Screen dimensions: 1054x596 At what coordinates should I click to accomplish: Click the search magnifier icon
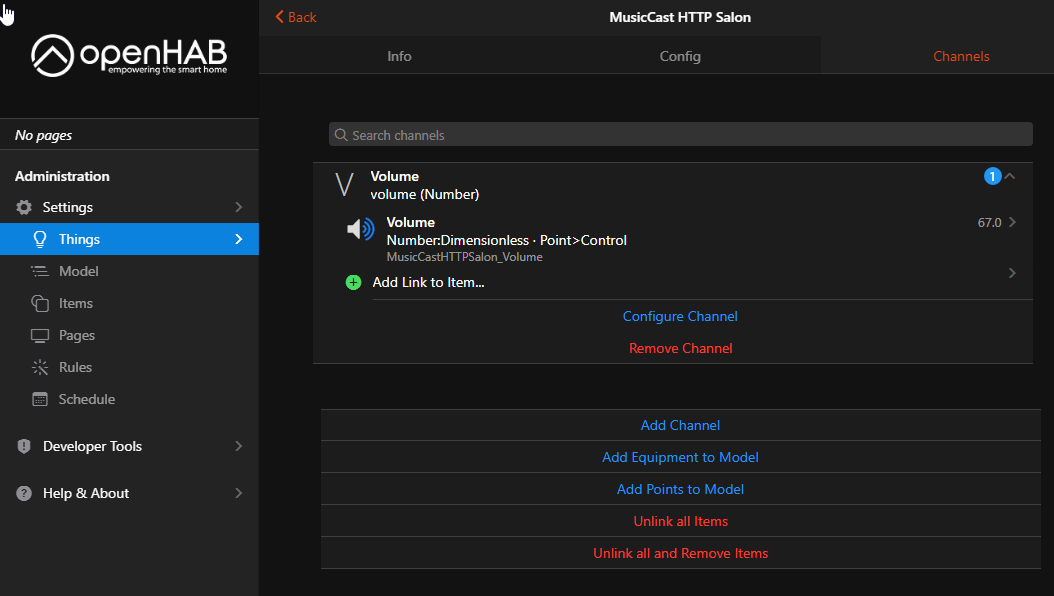[341, 135]
